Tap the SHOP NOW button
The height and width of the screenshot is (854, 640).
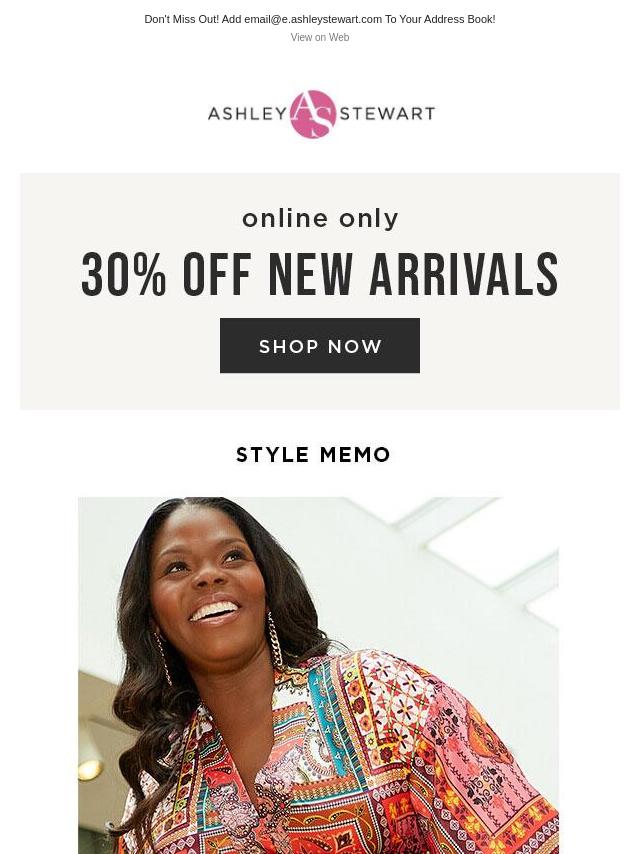pyautogui.click(x=320, y=346)
